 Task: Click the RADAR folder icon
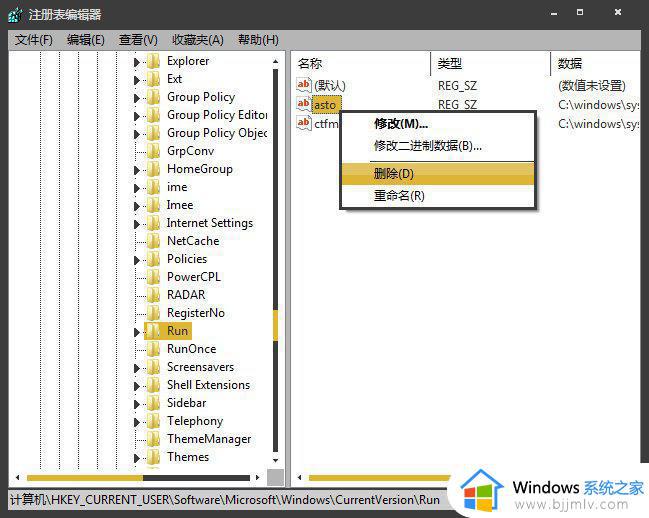point(154,295)
